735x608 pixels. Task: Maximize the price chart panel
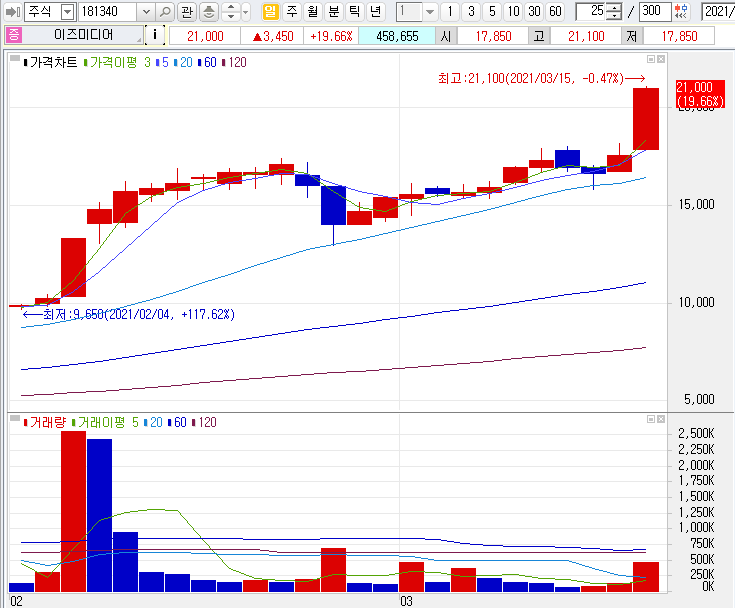[x=651, y=59]
